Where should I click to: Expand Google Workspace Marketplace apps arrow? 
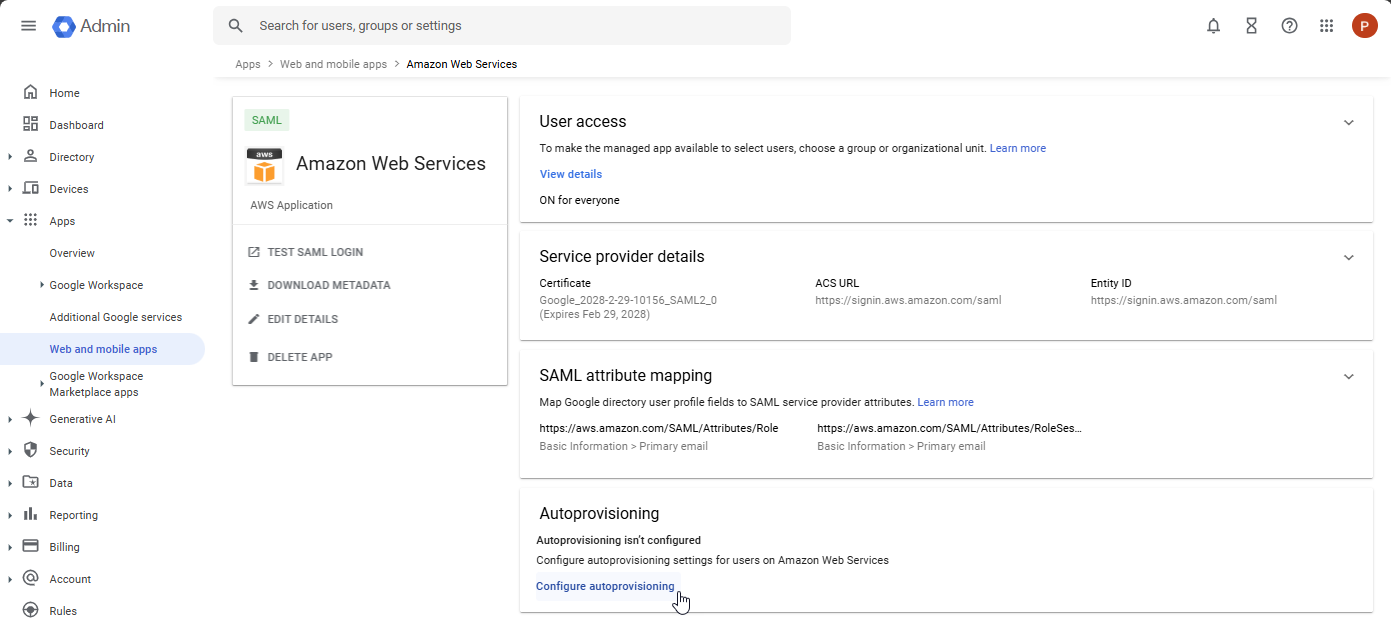coord(42,384)
